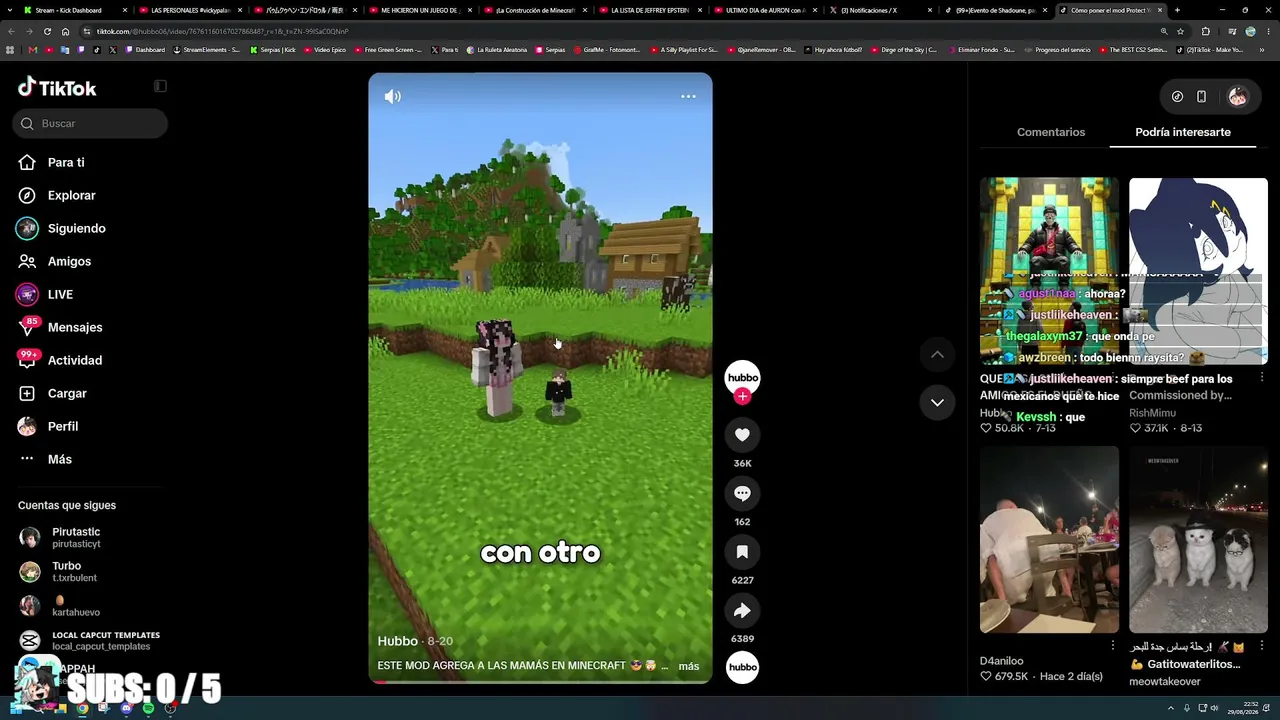Open the video three-dot options menu
This screenshot has height=720, width=1280.
pyautogui.click(x=688, y=96)
